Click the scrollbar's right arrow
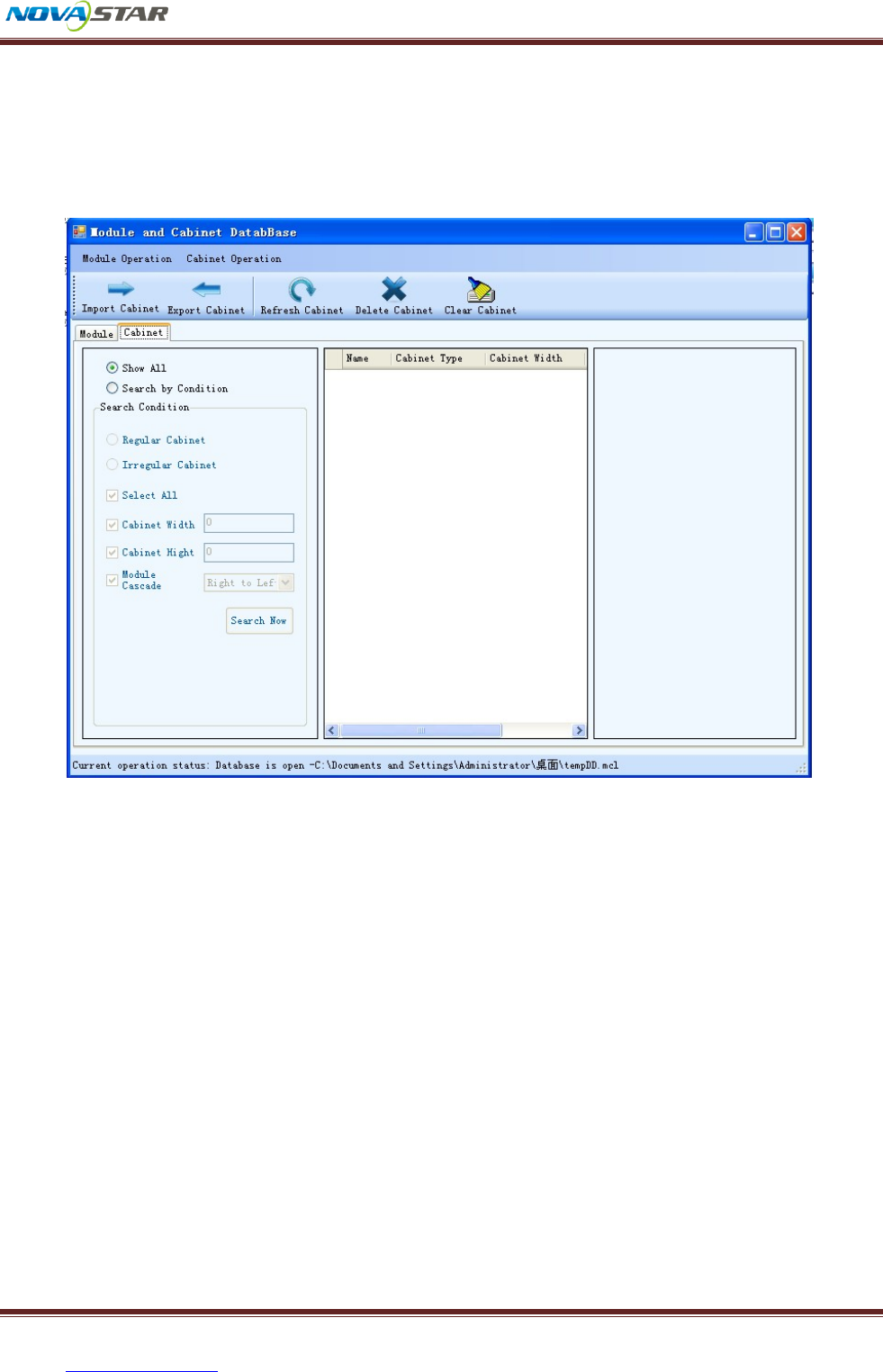Image resolution: width=883 pixels, height=1372 pixels. (579, 730)
